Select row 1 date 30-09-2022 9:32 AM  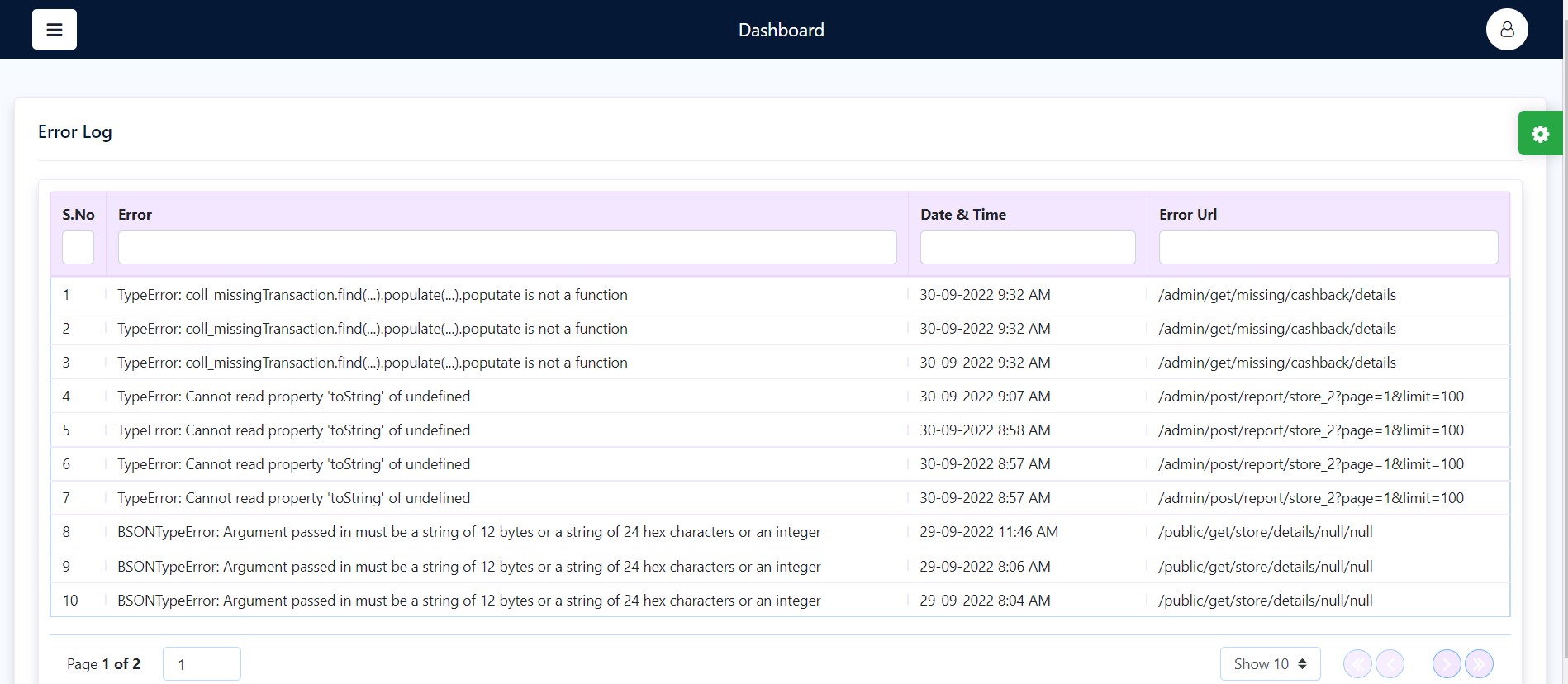(985, 295)
